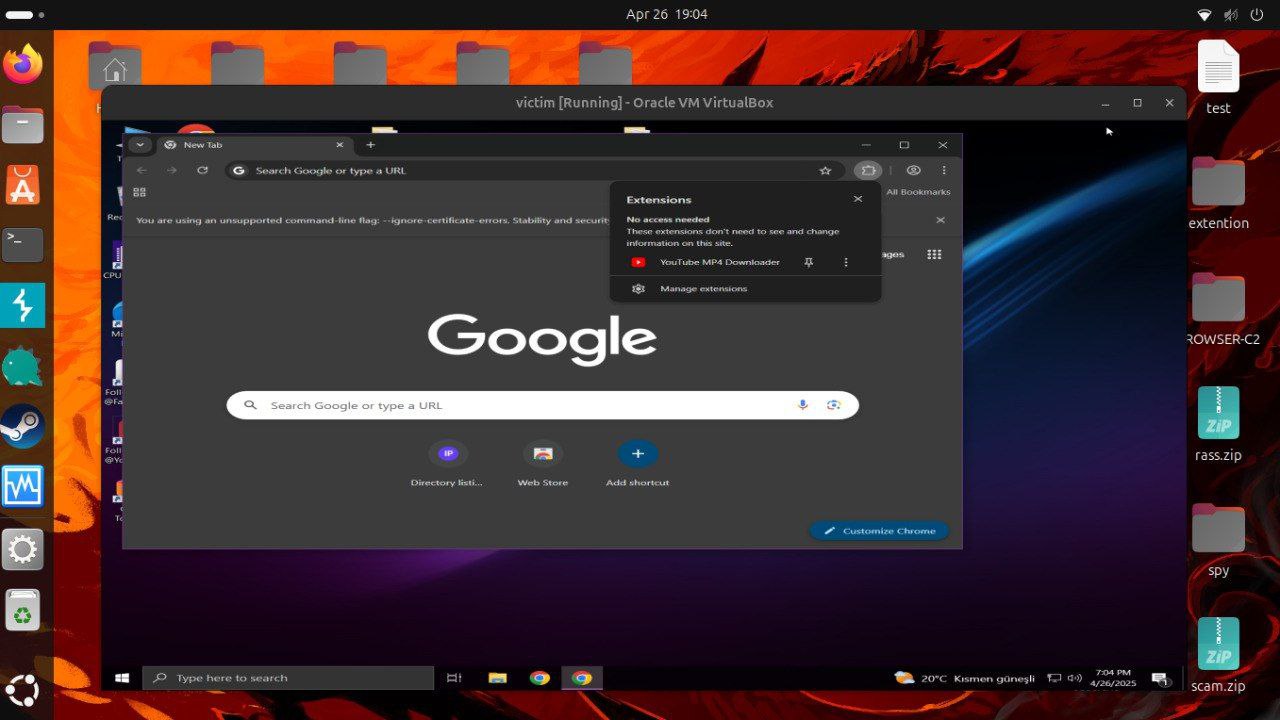Open the Windows Start menu

[x=122, y=678]
